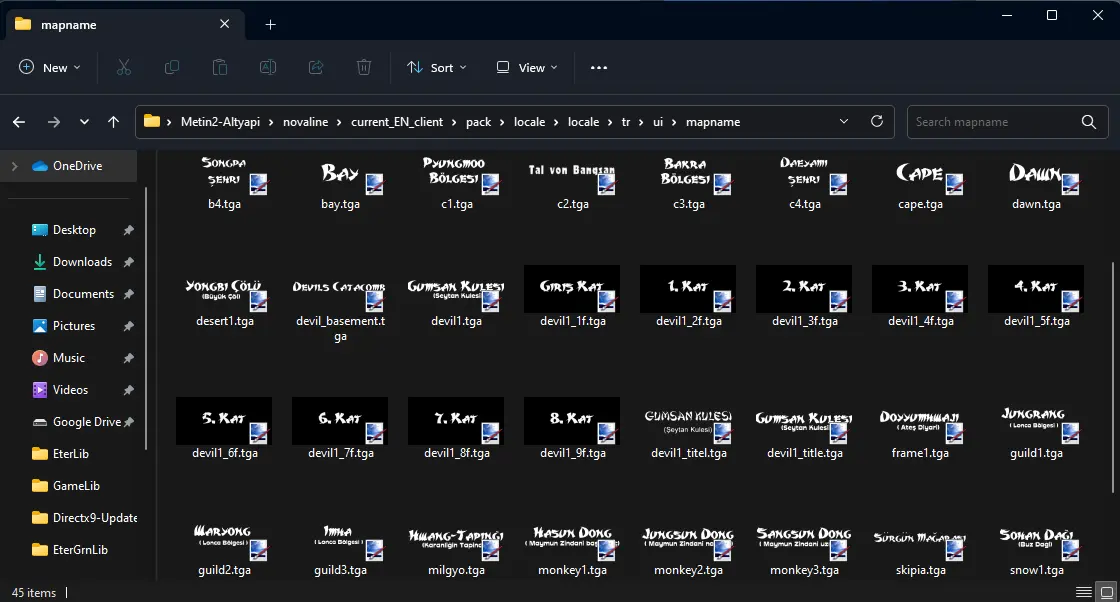Image resolution: width=1120 pixels, height=602 pixels.
Task: Select the devil1_1f.tga file
Action: pos(573,297)
